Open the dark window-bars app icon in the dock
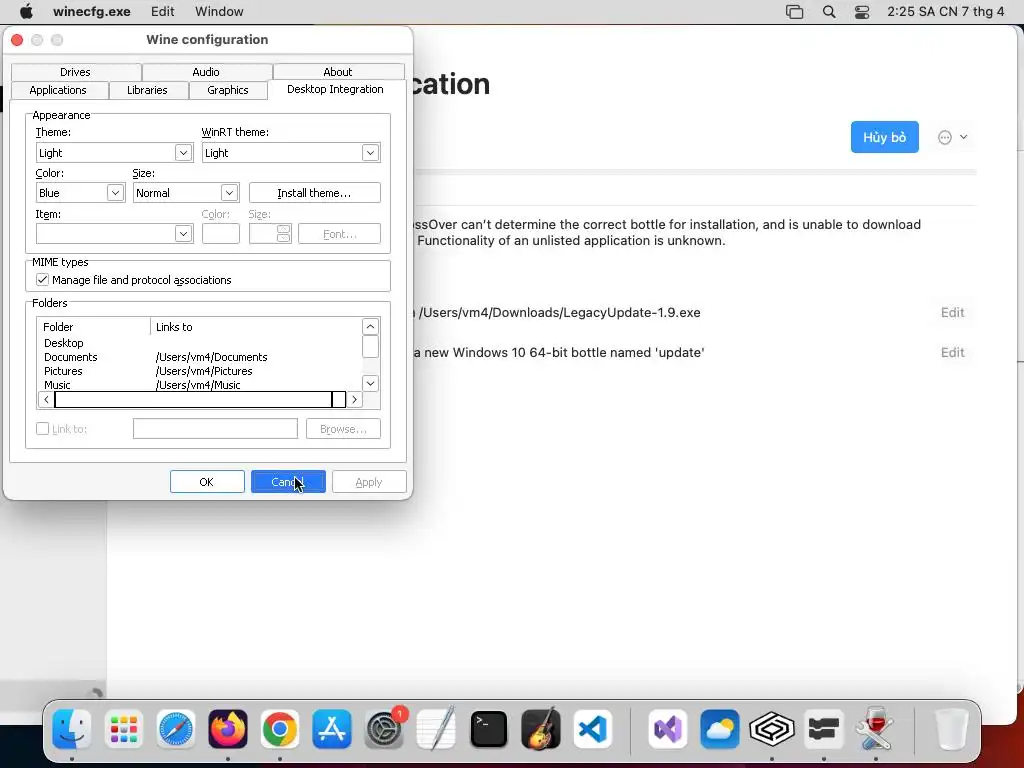The image size is (1024, 768). point(824,729)
